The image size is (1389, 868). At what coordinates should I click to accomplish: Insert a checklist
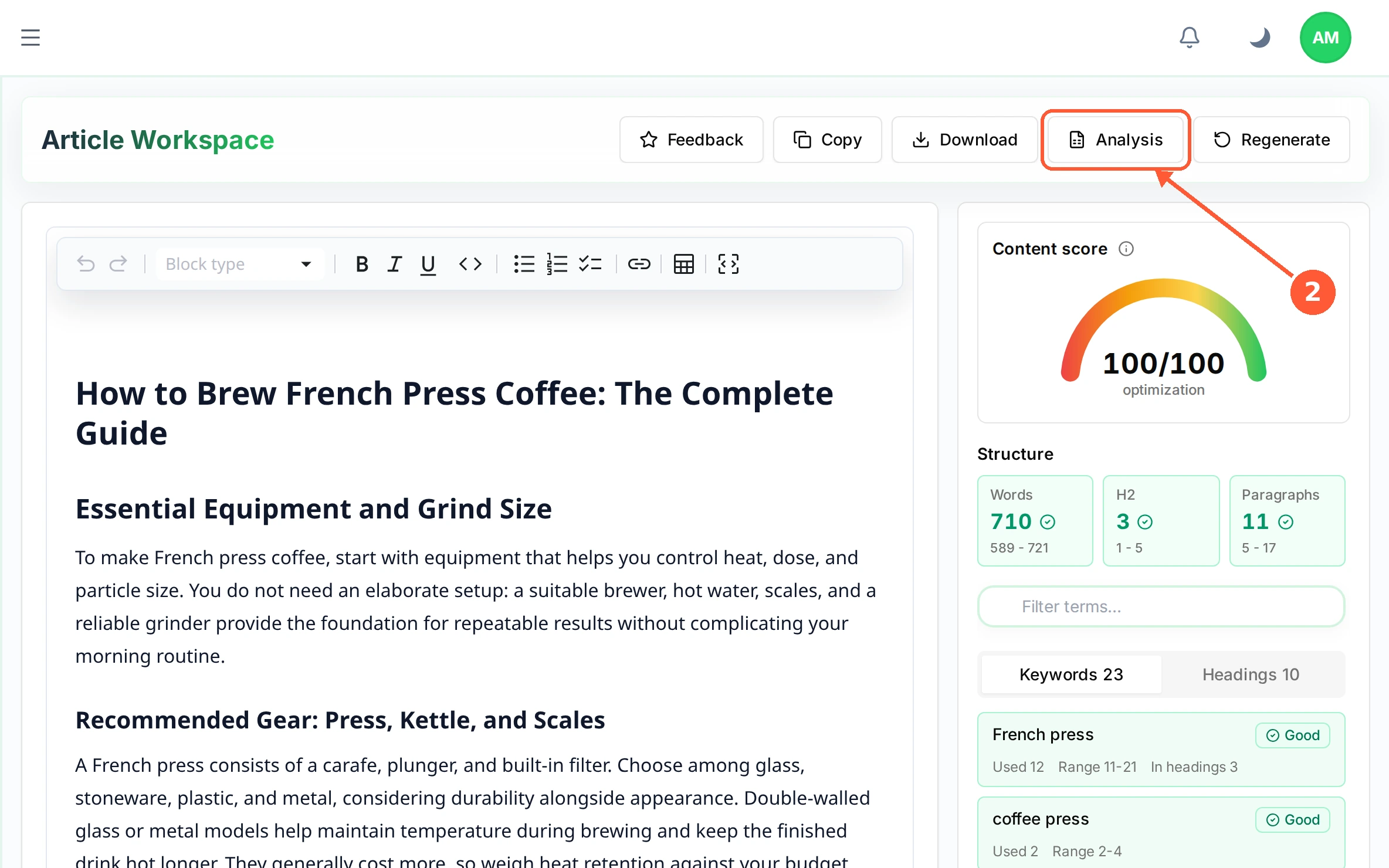point(590,264)
